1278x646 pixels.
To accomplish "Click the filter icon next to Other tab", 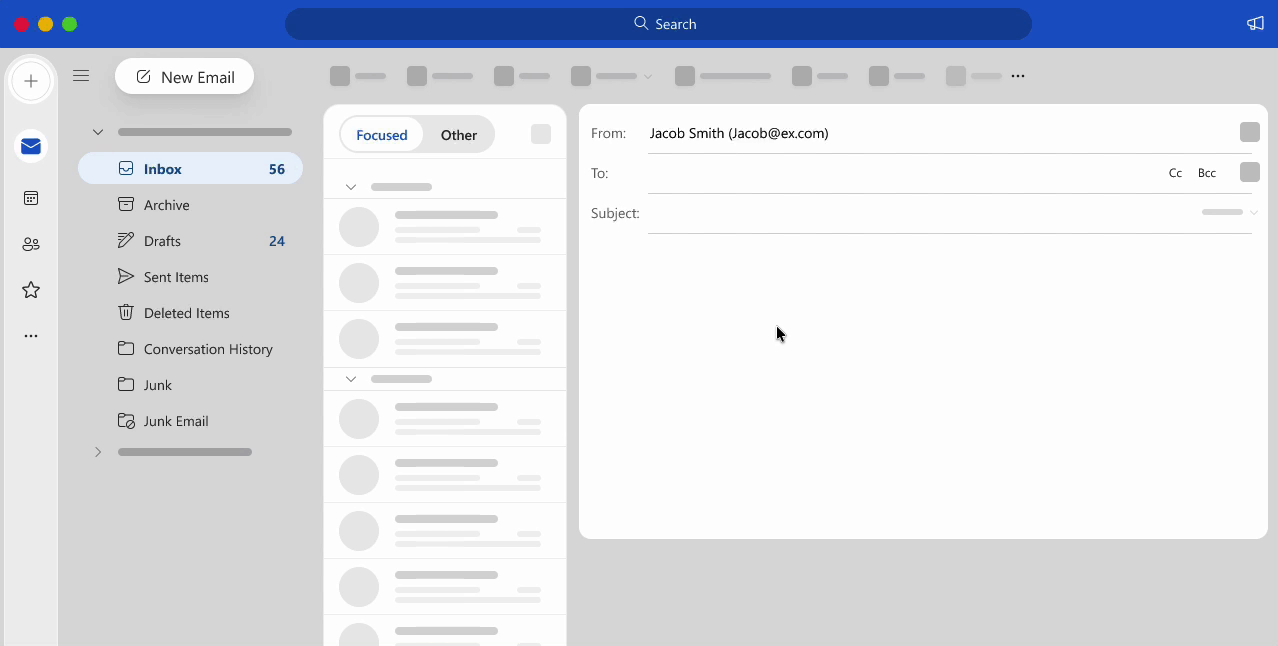I will click(541, 134).
